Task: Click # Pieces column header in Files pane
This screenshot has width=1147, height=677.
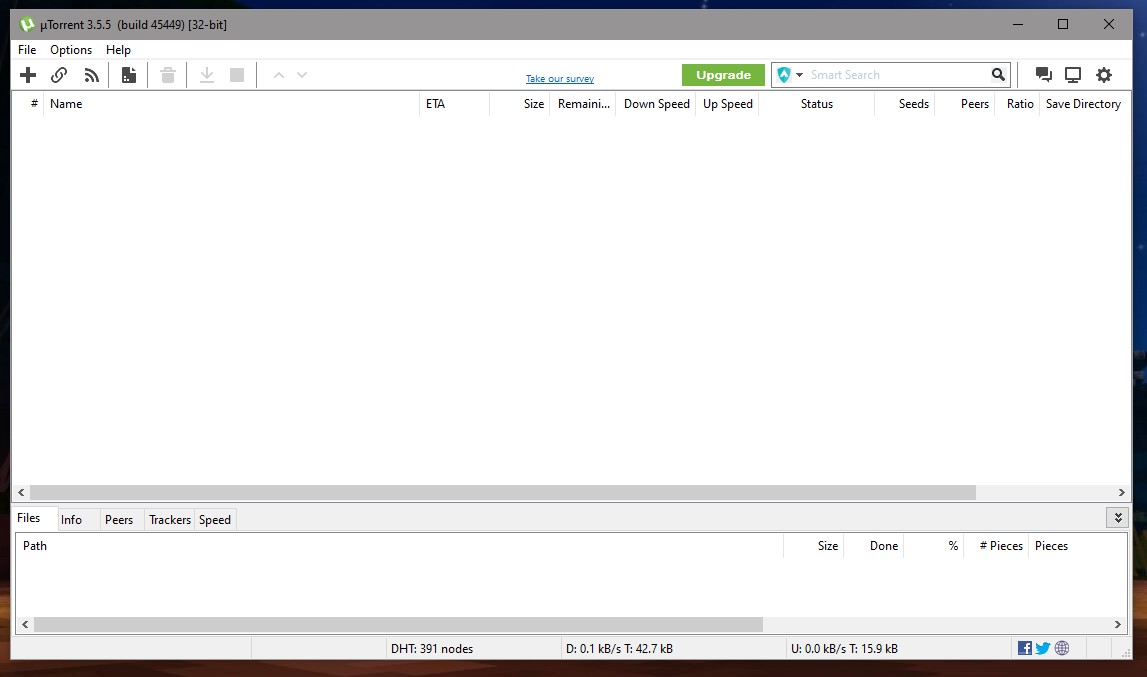Action: tap(996, 546)
